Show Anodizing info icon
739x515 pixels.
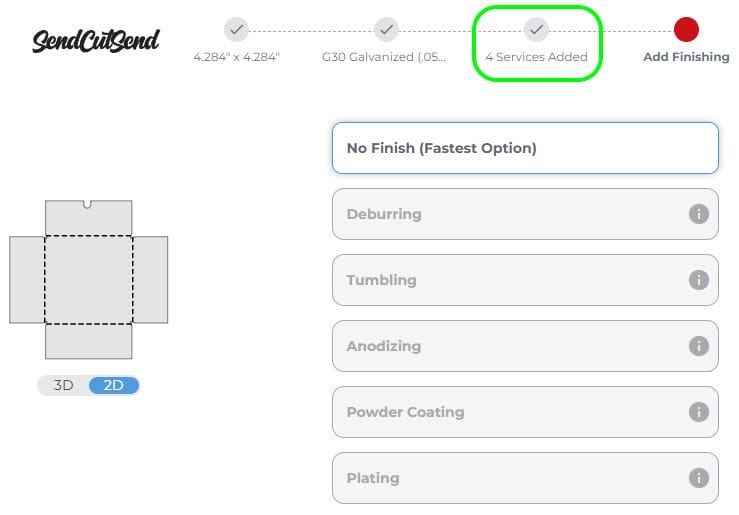click(x=699, y=346)
